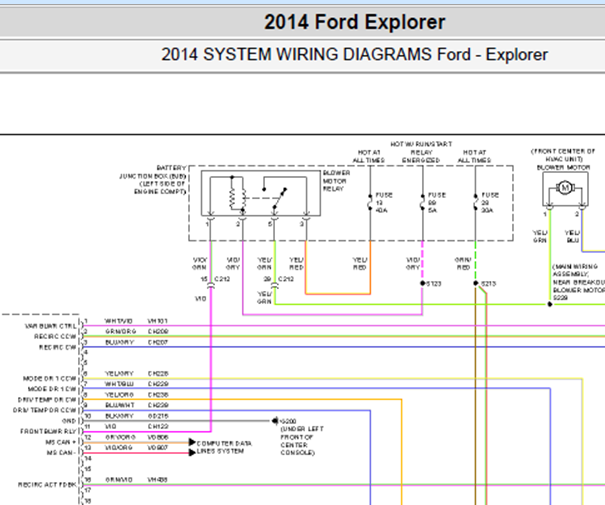Click the fuse 29 symbol
Image resolution: width=605 pixels, height=505 pixels.
pos(475,203)
